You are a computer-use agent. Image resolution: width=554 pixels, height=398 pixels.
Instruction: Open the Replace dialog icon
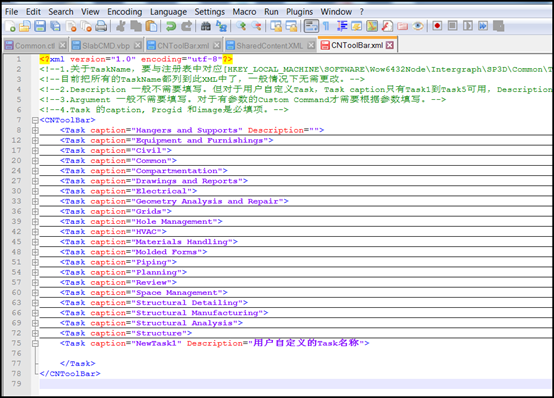pos(222,26)
